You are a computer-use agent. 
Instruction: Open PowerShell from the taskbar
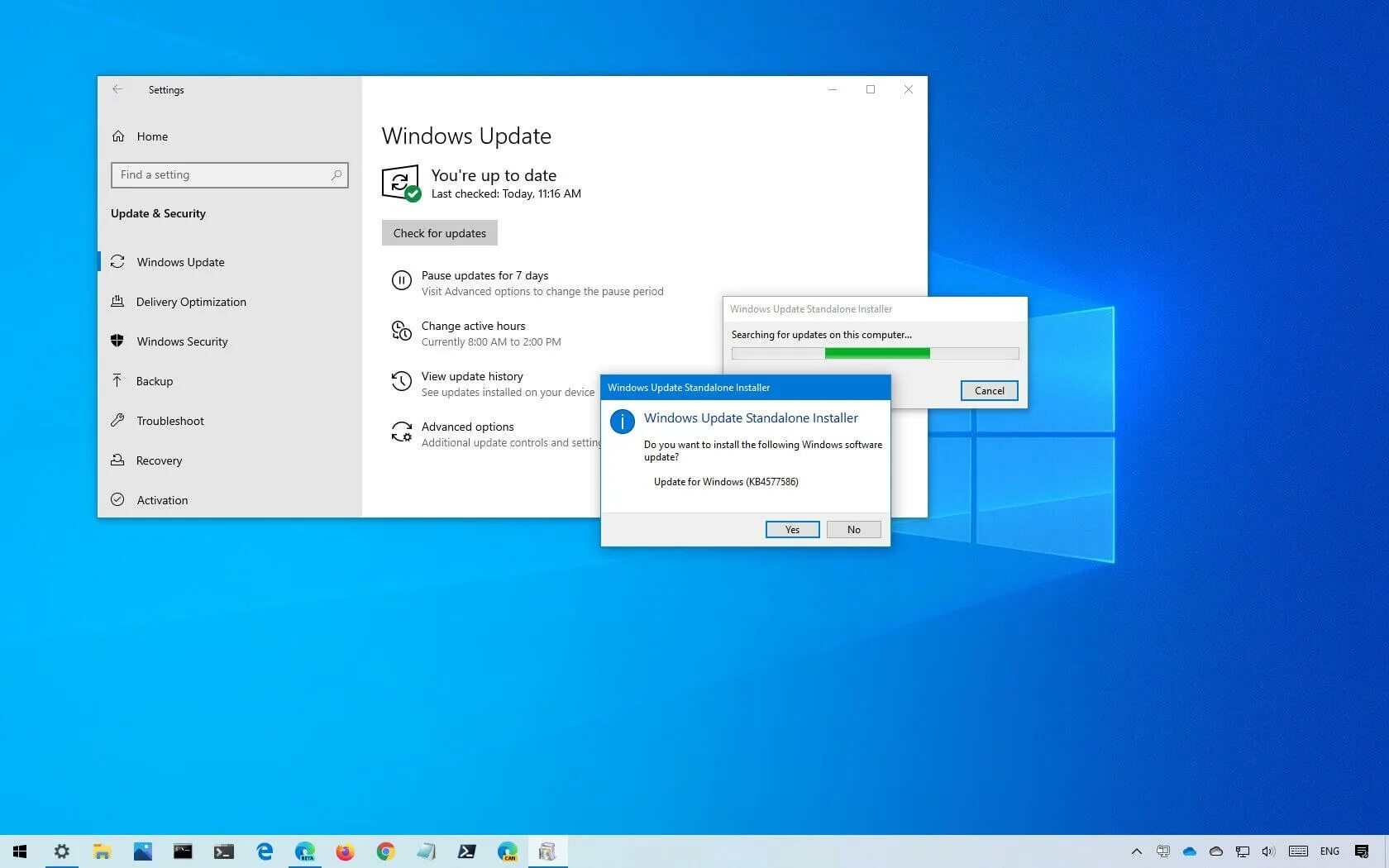(x=466, y=851)
